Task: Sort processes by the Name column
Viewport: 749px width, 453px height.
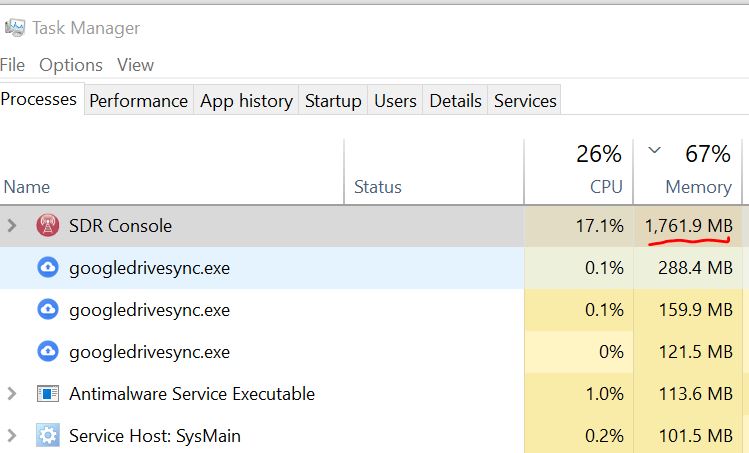Action: tap(27, 187)
